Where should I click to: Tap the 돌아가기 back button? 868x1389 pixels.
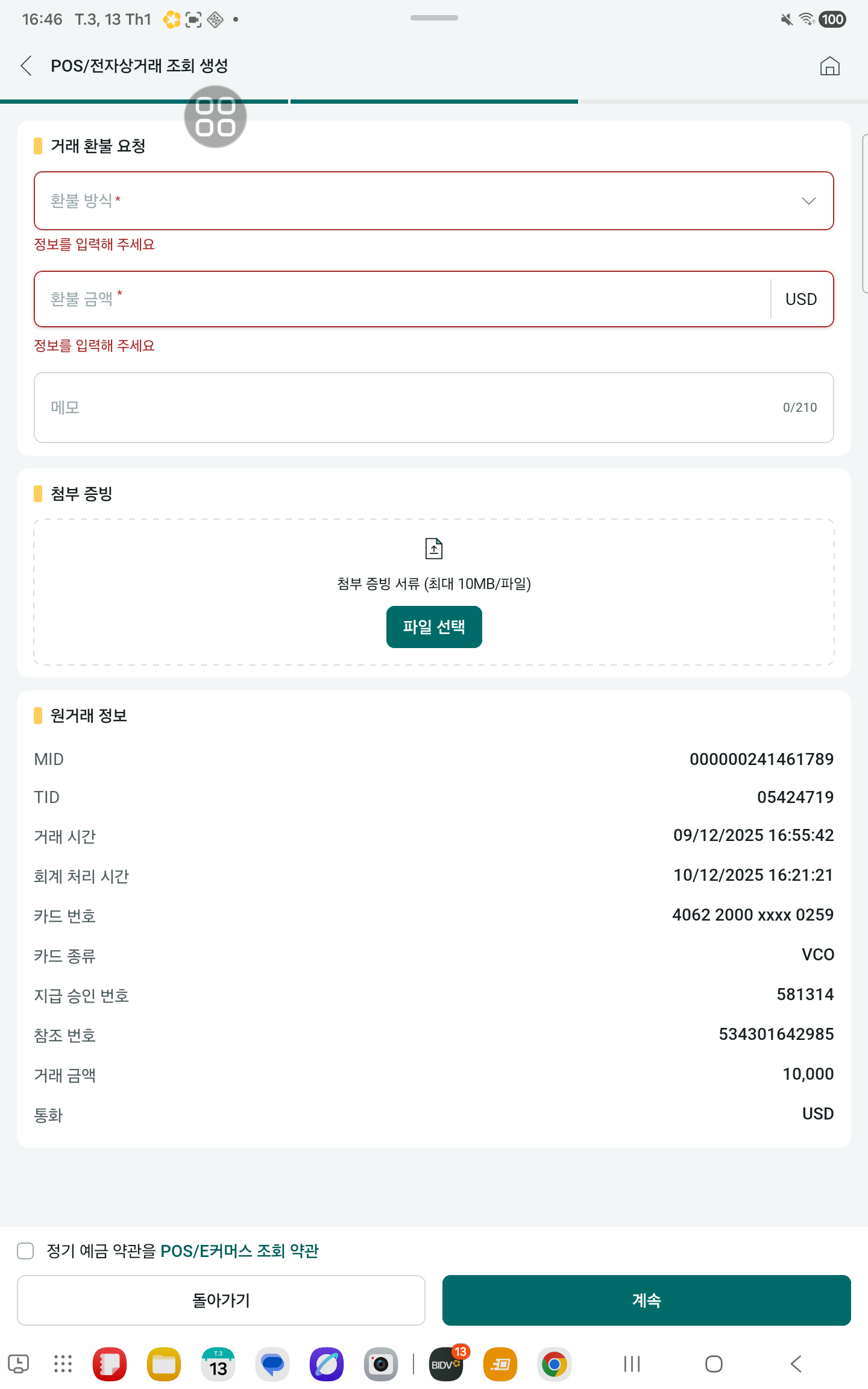click(x=221, y=1300)
